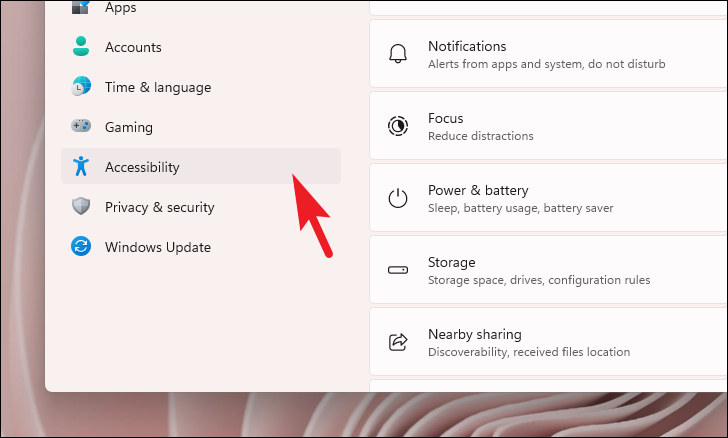Open the Storage settings card

(x=548, y=270)
